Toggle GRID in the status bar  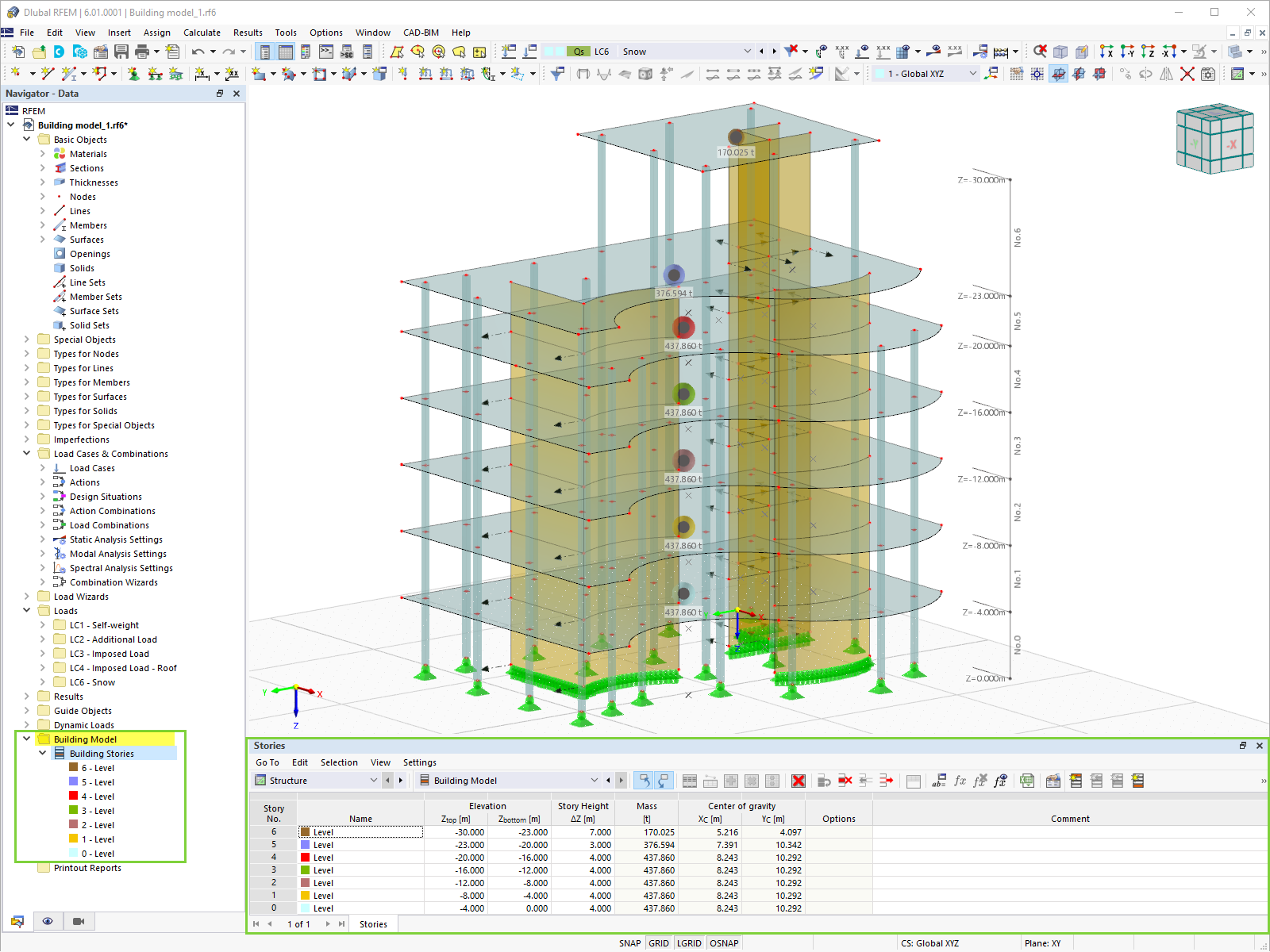[659, 943]
